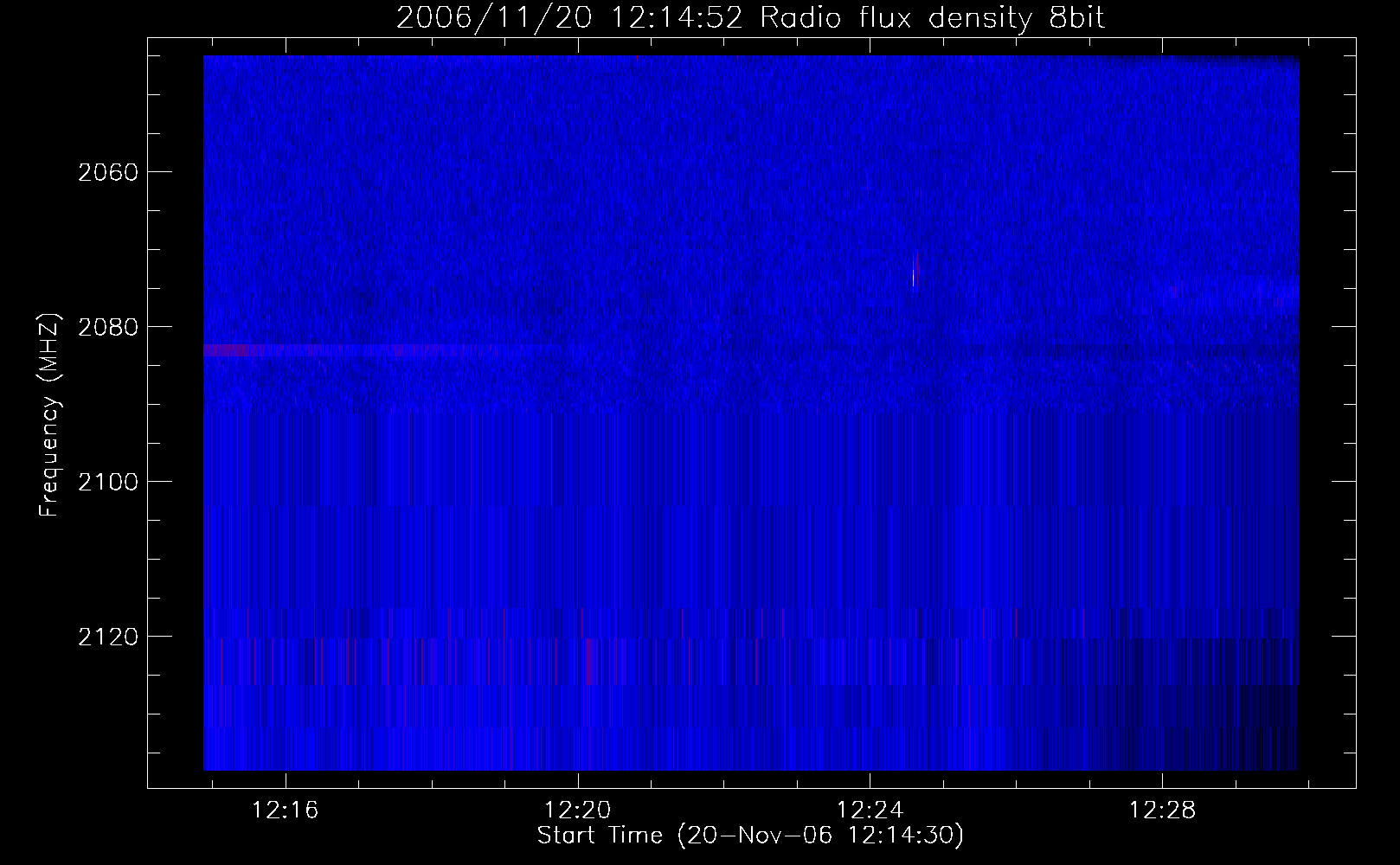
Task: Click the 2100 frequency tick label
Action: pyautogui.click(x=108, y=482)
